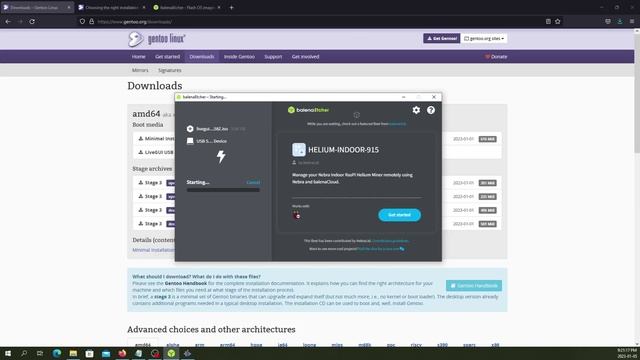Open the balenaHub link in Etcher
The width and height of the screenshot is (640, 360).
pos(397,124)
